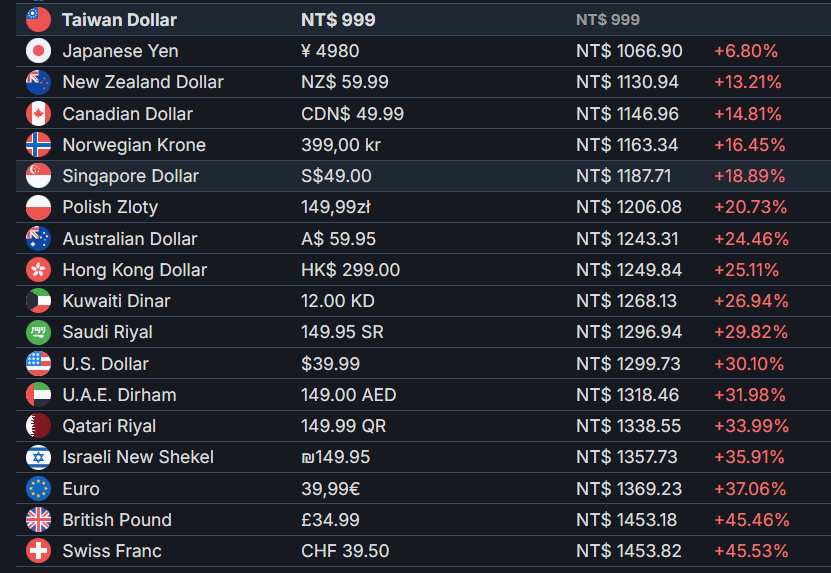Click the Japan flag icon
Screen dimensions: 831x573
pos(38,51)
